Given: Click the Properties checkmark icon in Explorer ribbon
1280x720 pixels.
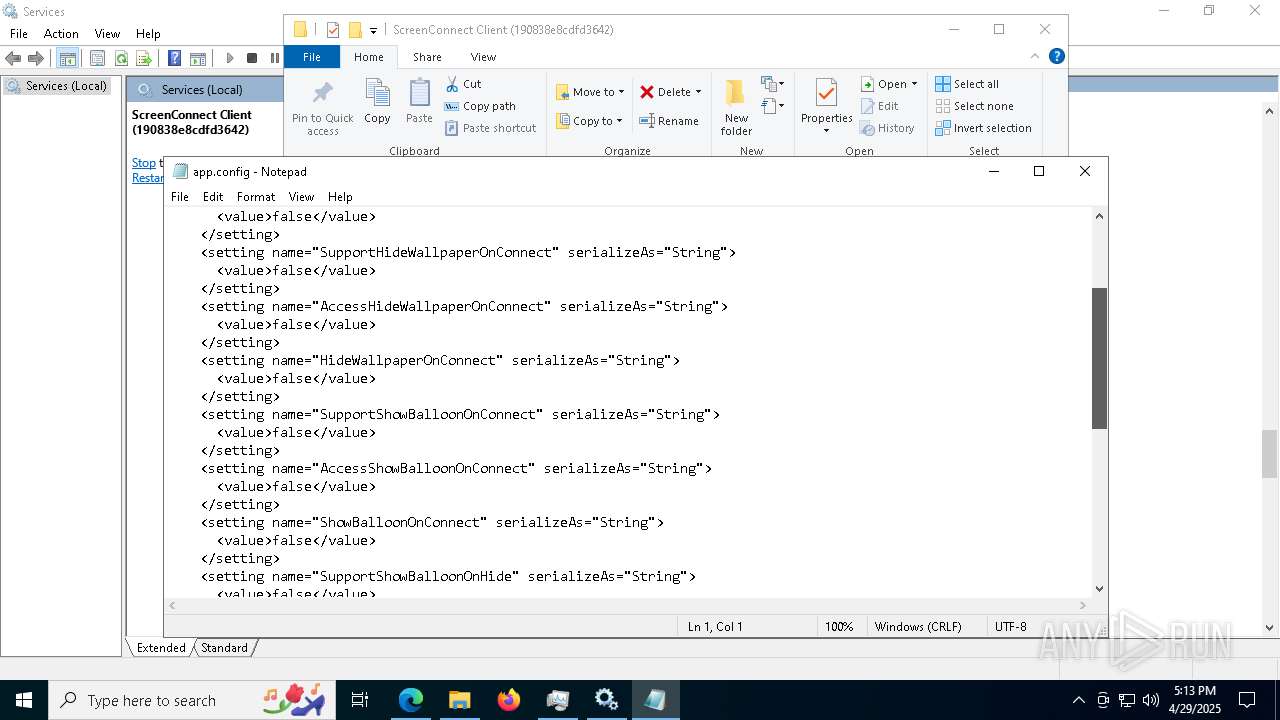Looking at the screenshot, I should point(826,93).
